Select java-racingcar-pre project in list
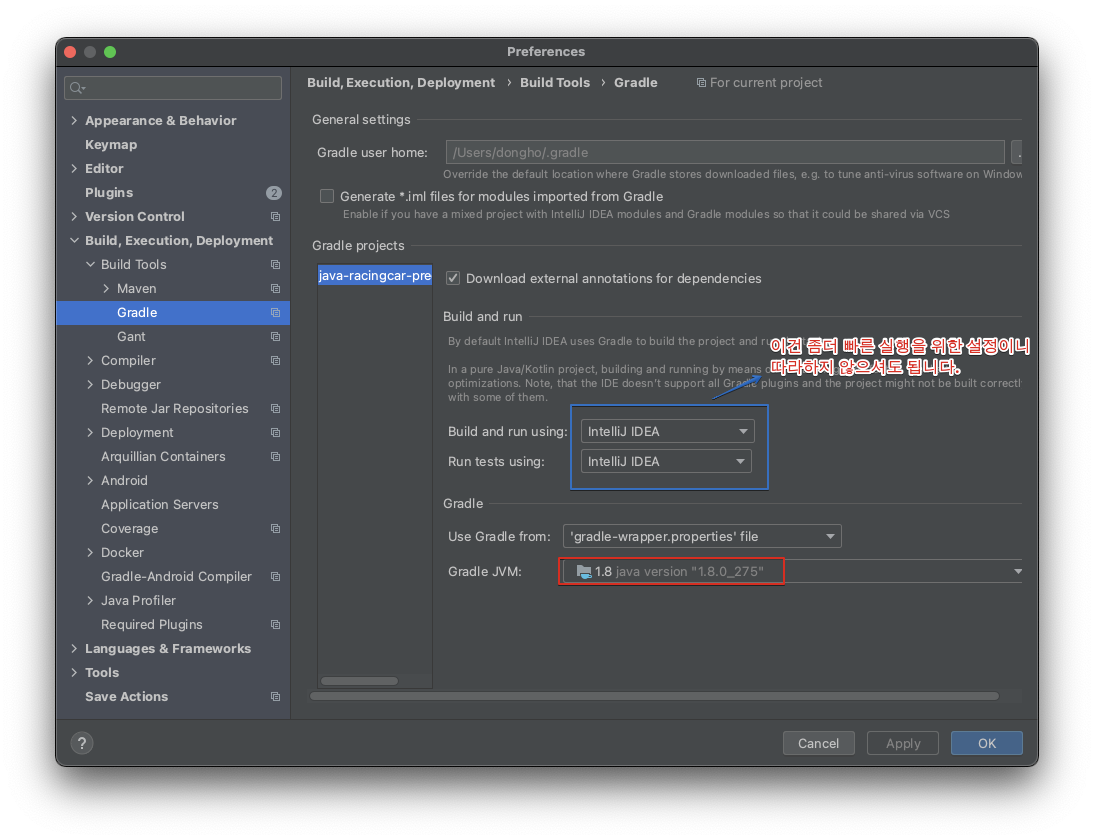 (x=375, y=276)
